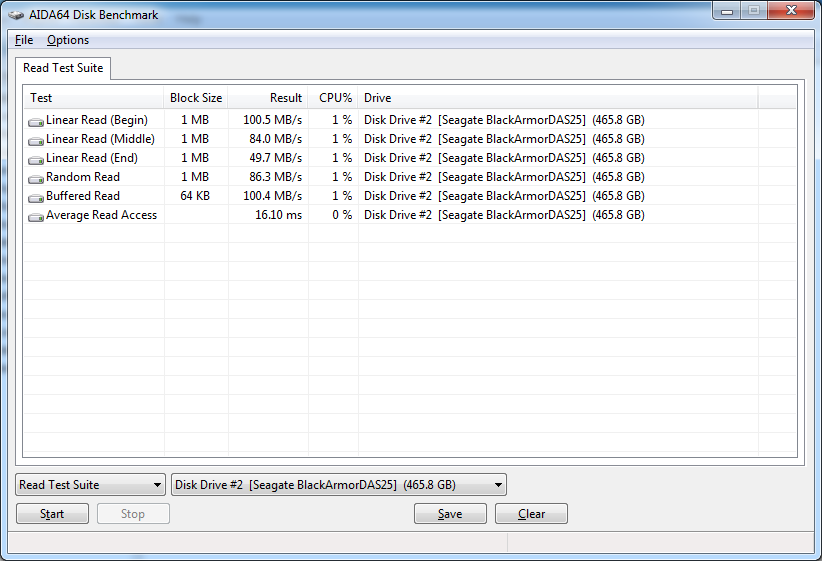This screenshot has height=561, width=822.
Task: Click the drive icon beside Random Read
Action: (x=36, y=179)
